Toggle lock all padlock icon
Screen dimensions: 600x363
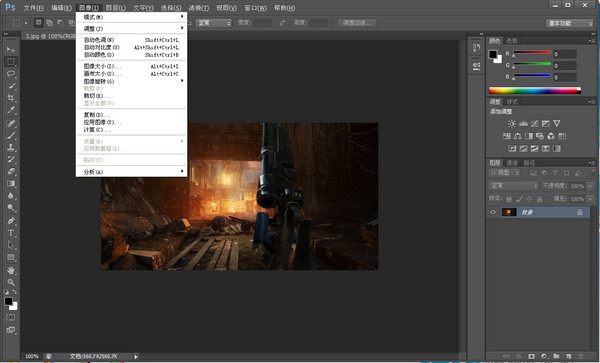(540, 199)
